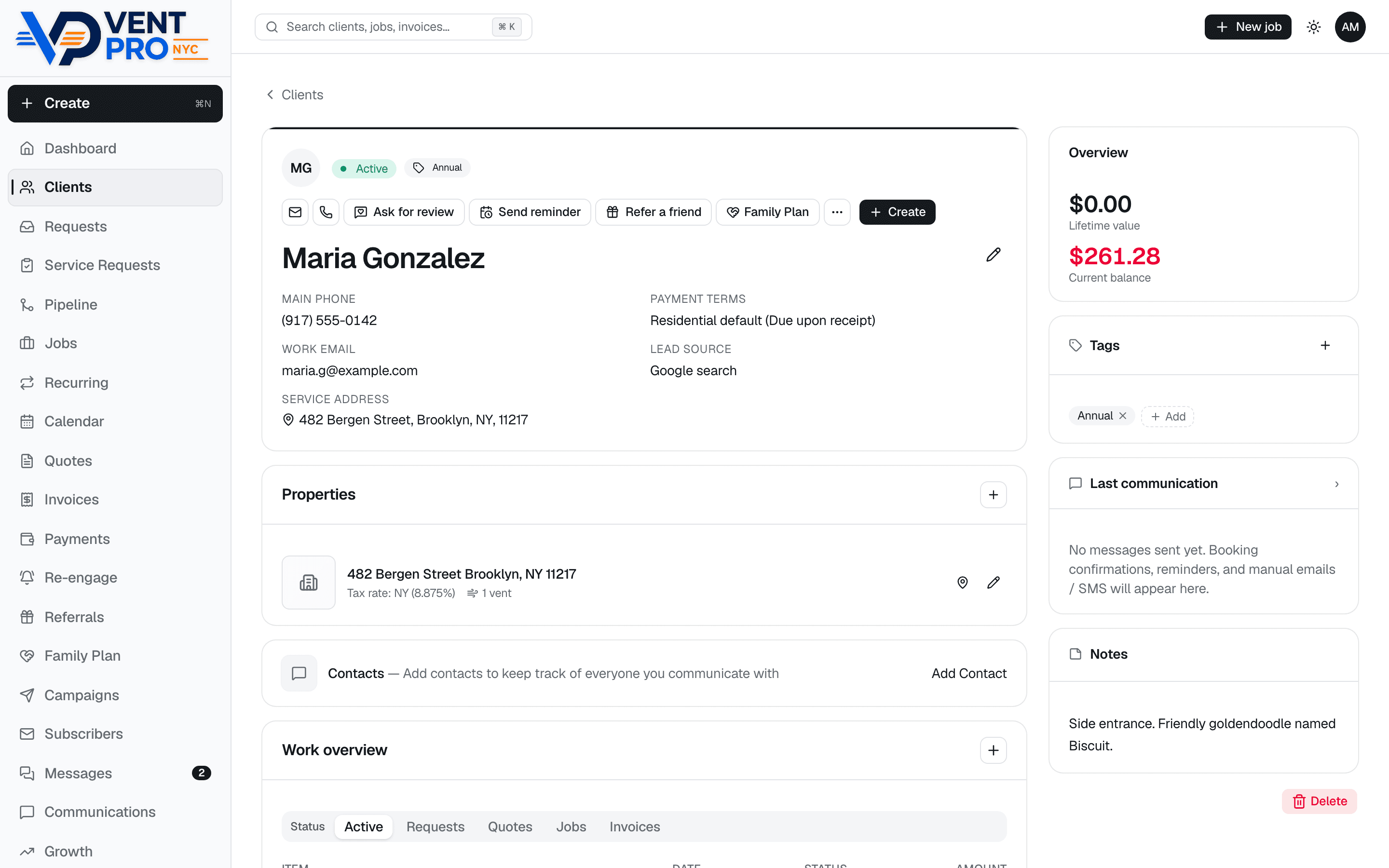Click the email envelope icon button

(295, 212)
